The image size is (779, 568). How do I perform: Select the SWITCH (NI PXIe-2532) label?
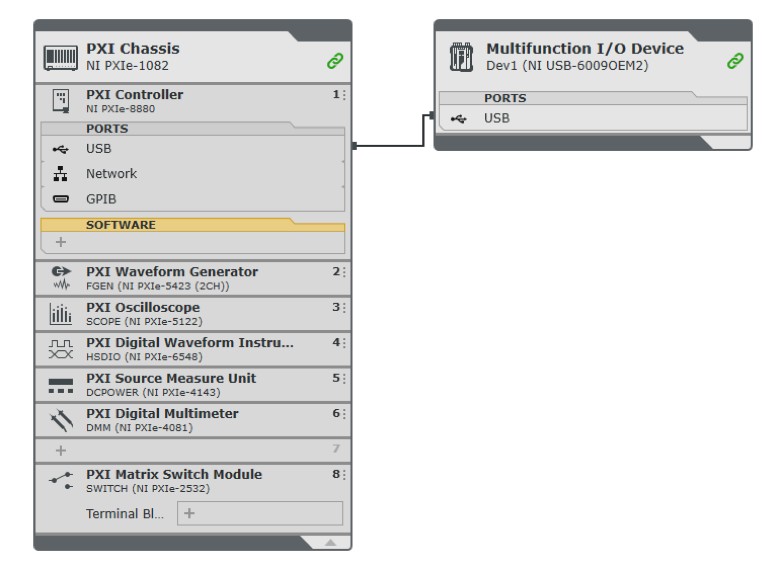coord(148,488)
